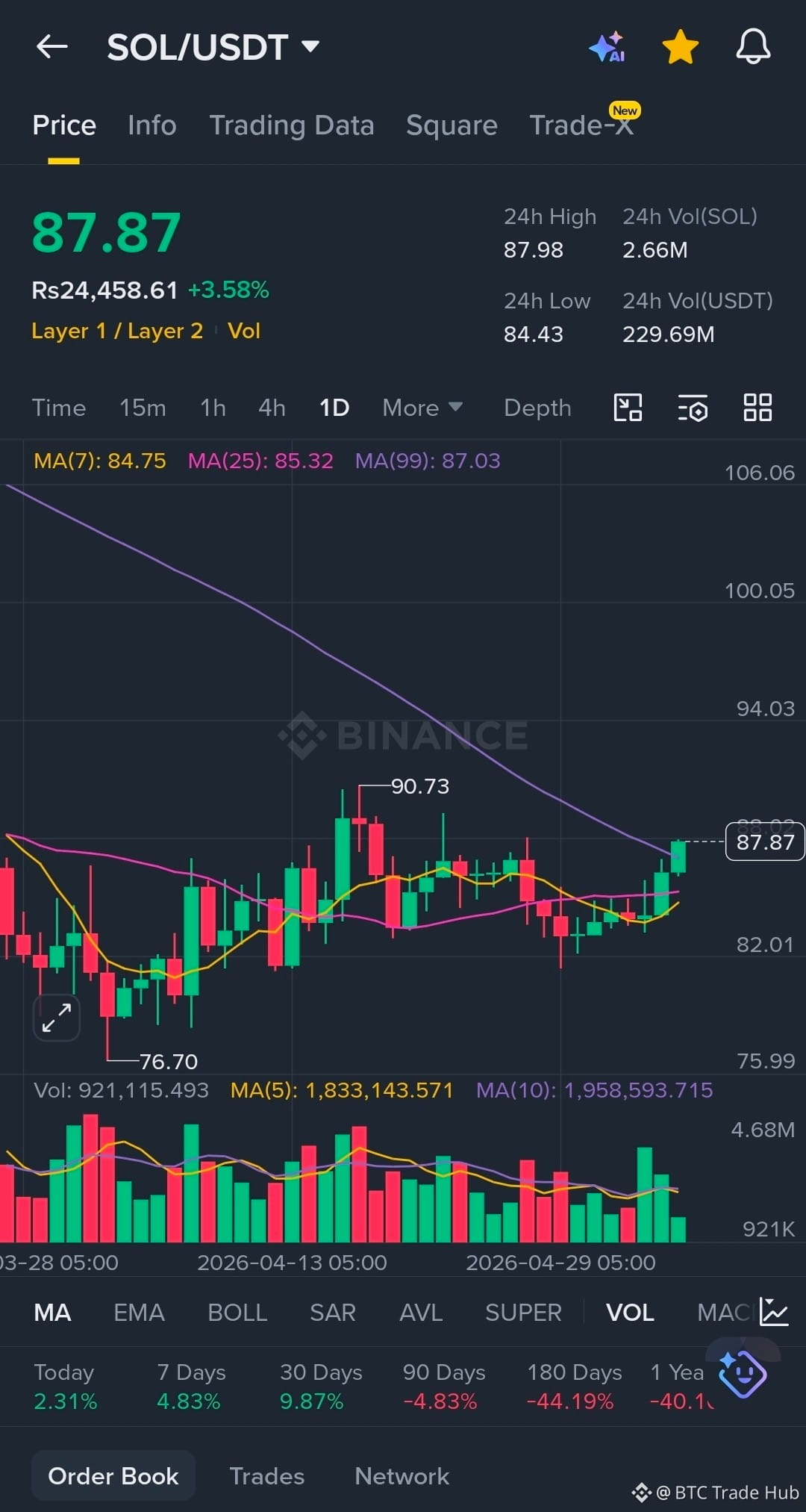Tap the MA(99): 87.03 label
Image resolution: width=806 pixels, height=1512 pixels.
pos(428,461)
